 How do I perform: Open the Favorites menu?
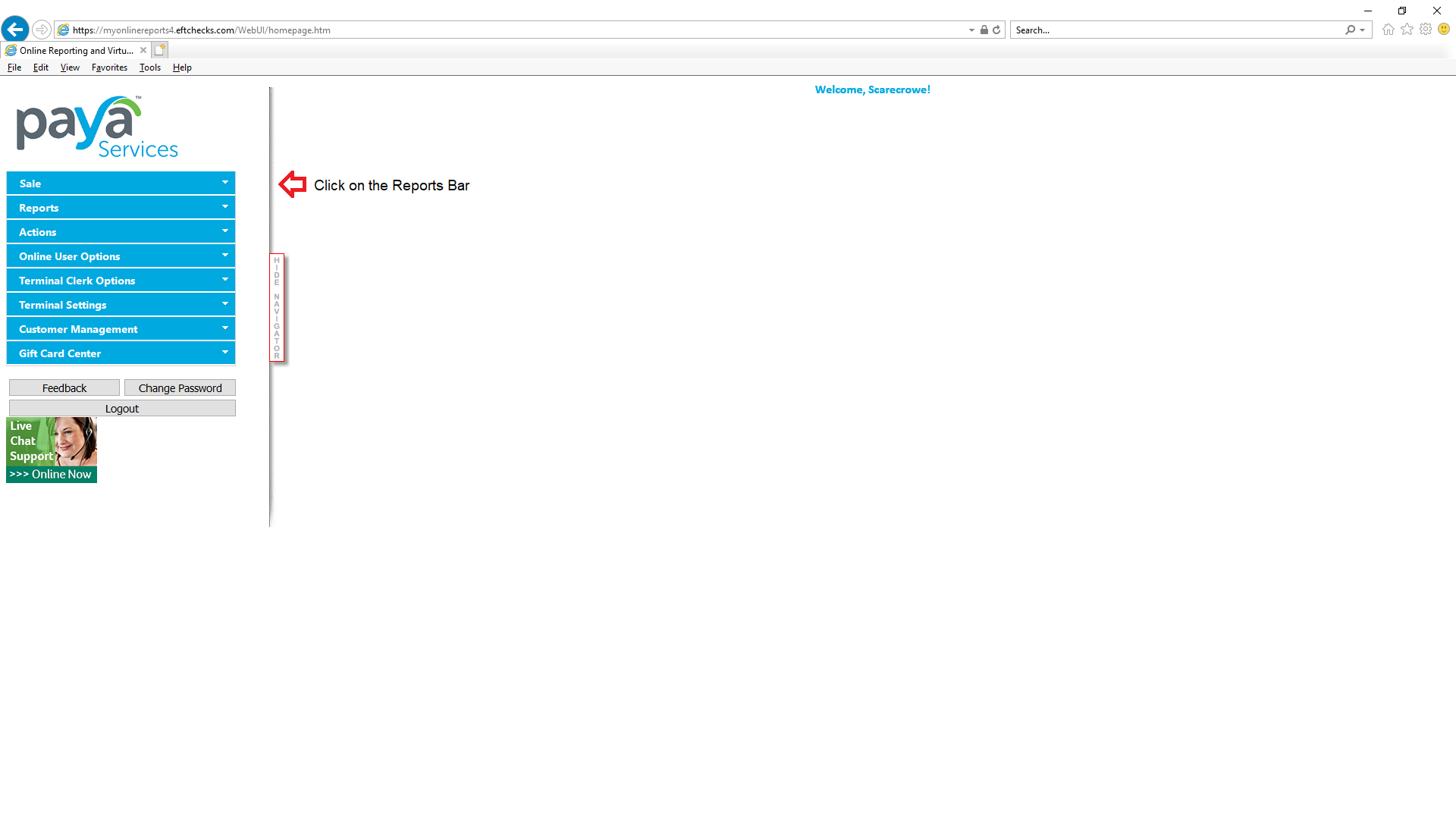coord(109,67)
